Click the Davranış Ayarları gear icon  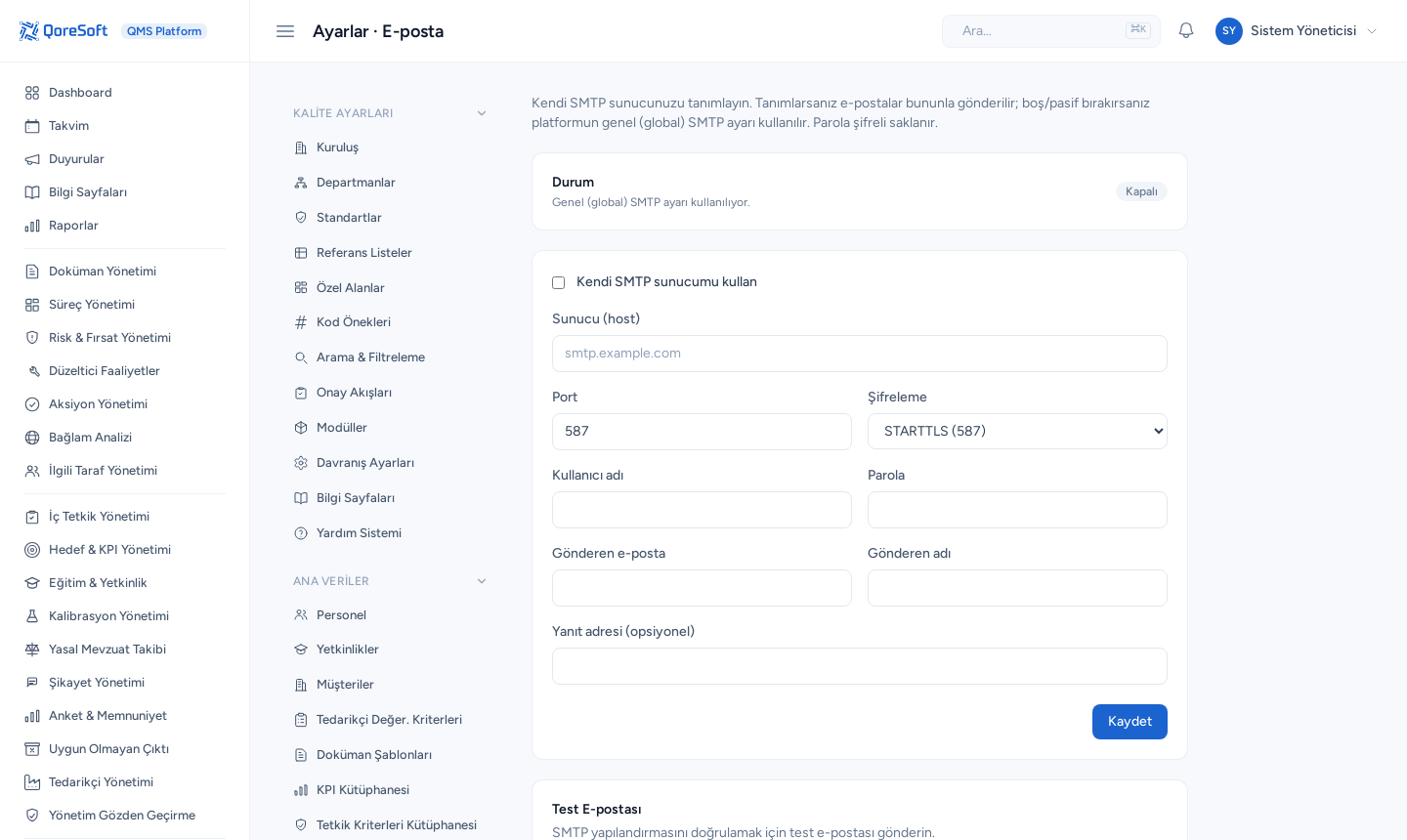tap(301, 463)
